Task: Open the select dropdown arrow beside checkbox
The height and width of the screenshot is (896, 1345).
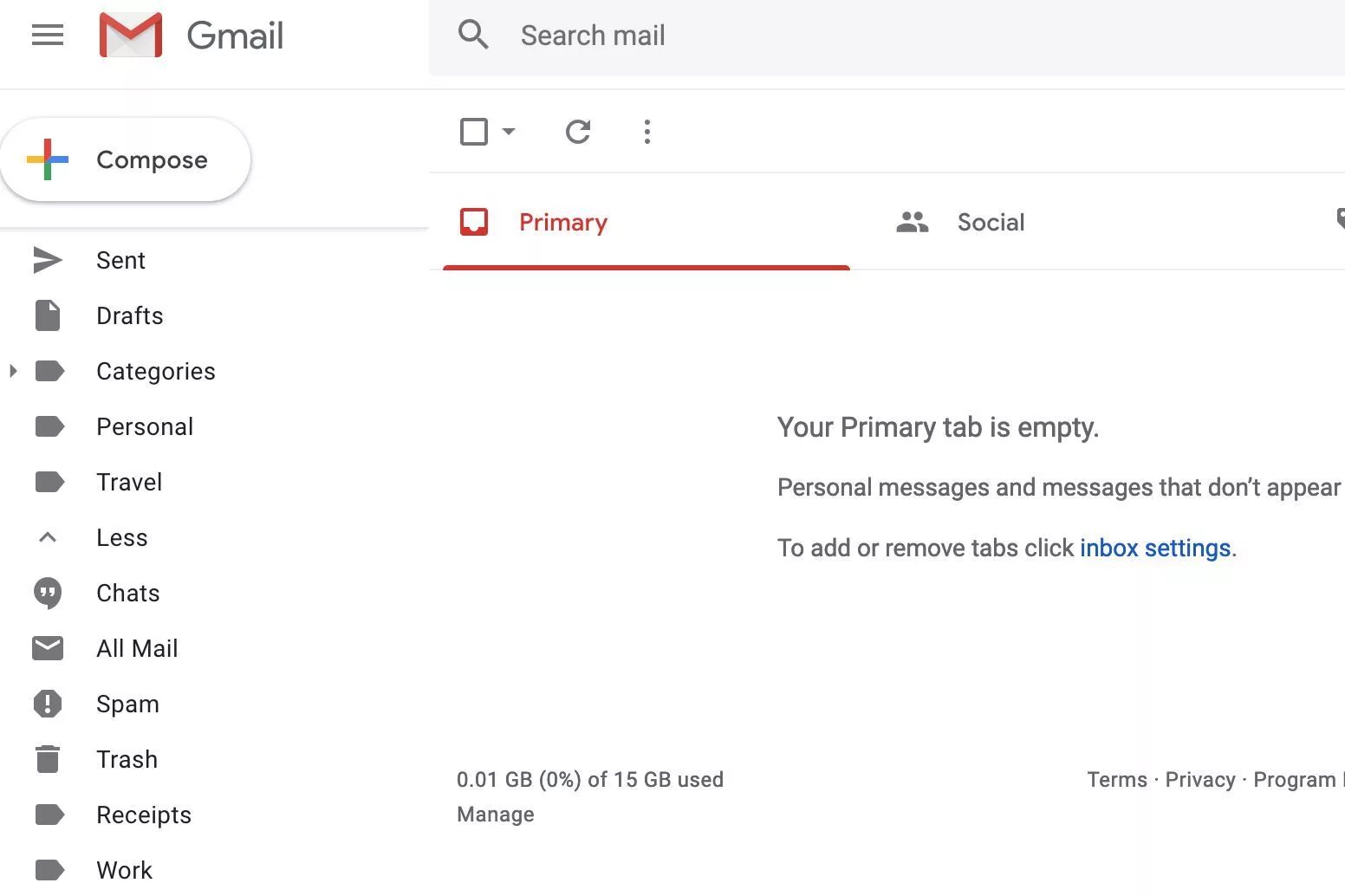Action: 510,132
